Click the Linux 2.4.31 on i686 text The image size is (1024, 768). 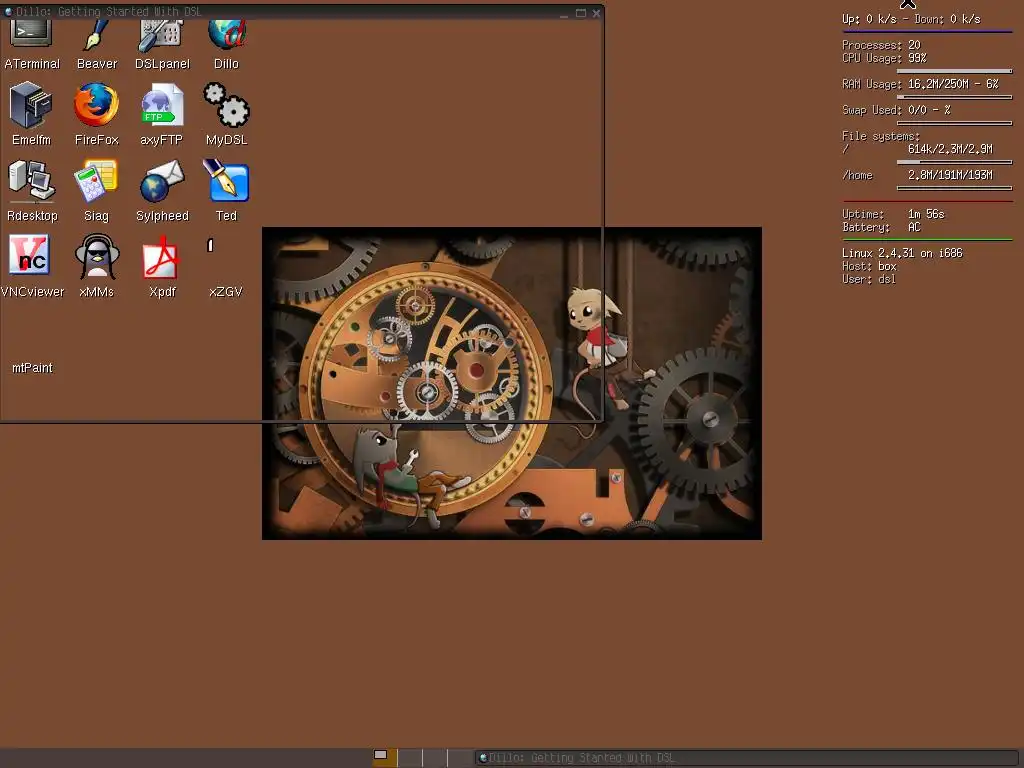[902, 253]
